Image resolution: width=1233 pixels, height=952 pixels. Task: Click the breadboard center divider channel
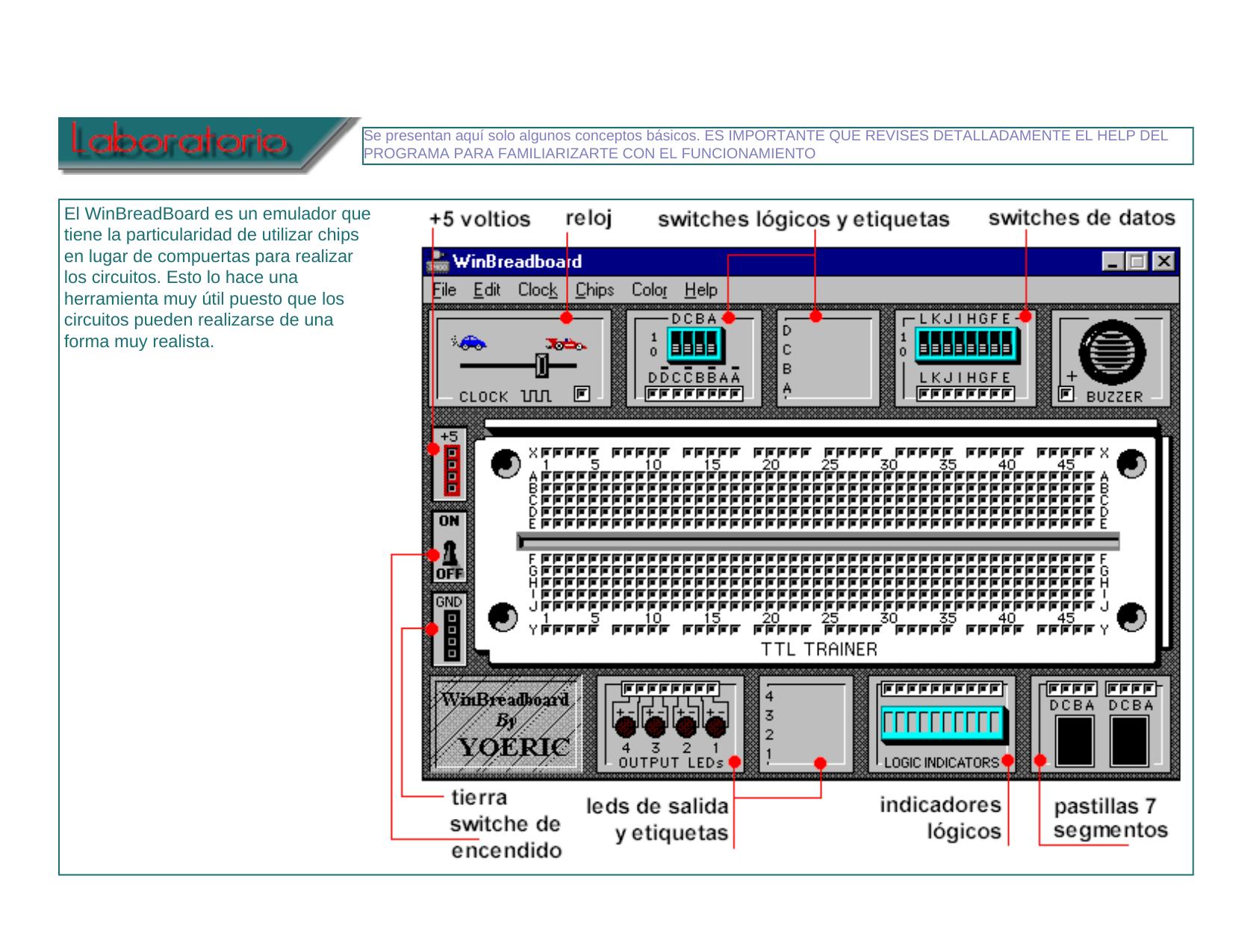[819, 541]
